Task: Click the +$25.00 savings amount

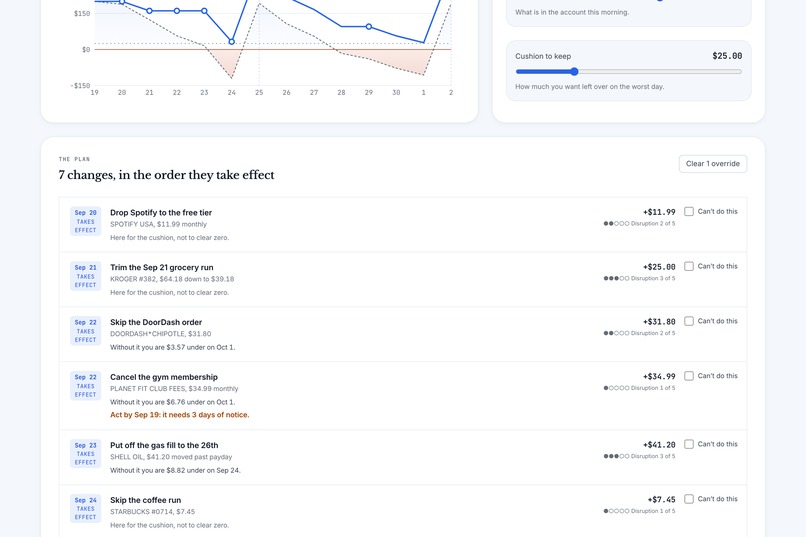Action: [659, 267]
